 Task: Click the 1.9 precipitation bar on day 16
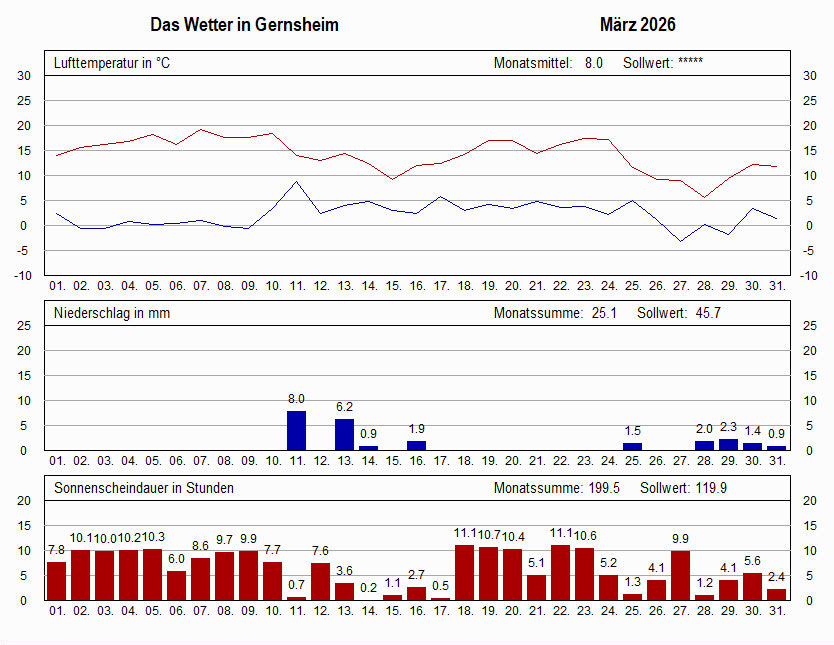416,446
